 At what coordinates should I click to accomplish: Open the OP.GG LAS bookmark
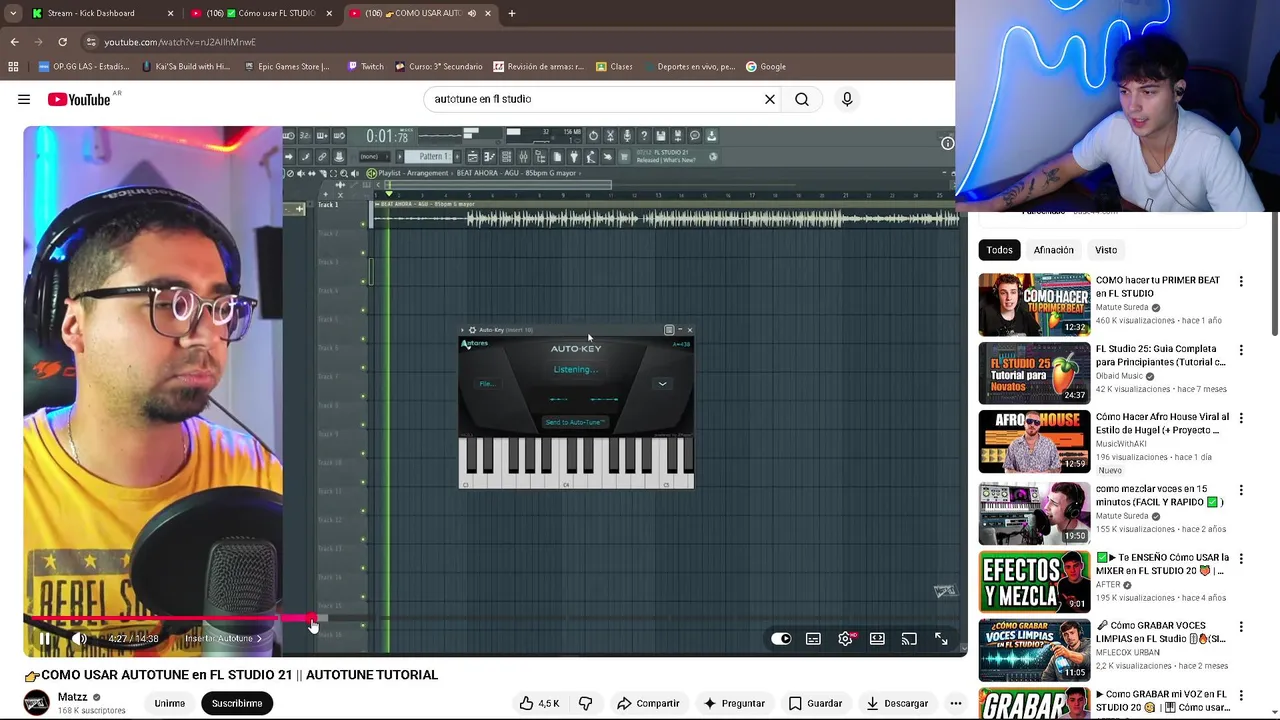point(84,67)
